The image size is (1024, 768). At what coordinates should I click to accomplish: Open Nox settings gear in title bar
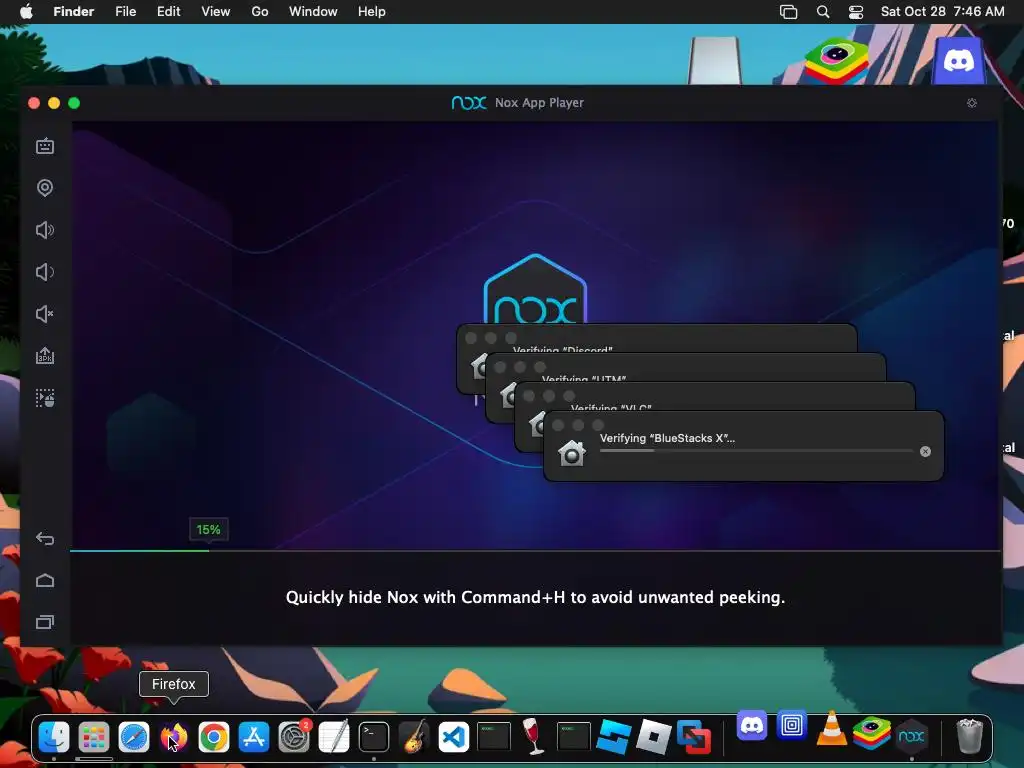pos(972,103)
